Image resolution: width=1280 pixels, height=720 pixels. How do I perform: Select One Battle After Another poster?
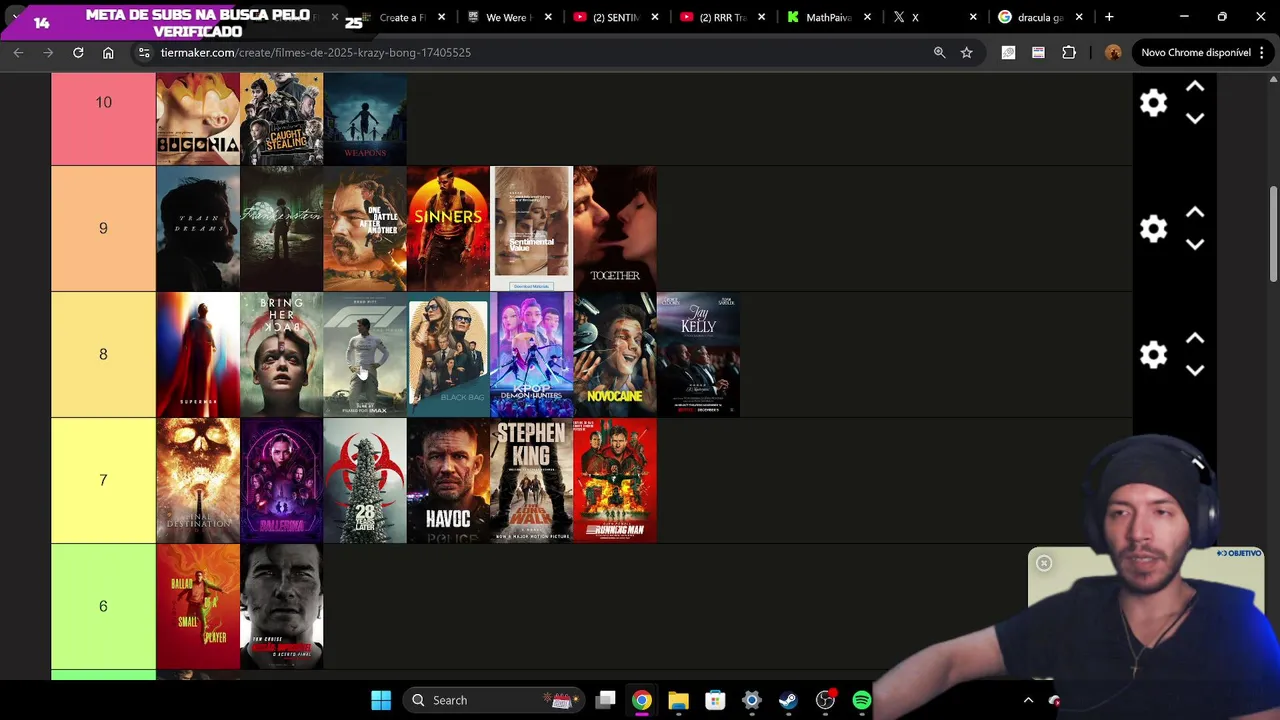click(365, 228)
